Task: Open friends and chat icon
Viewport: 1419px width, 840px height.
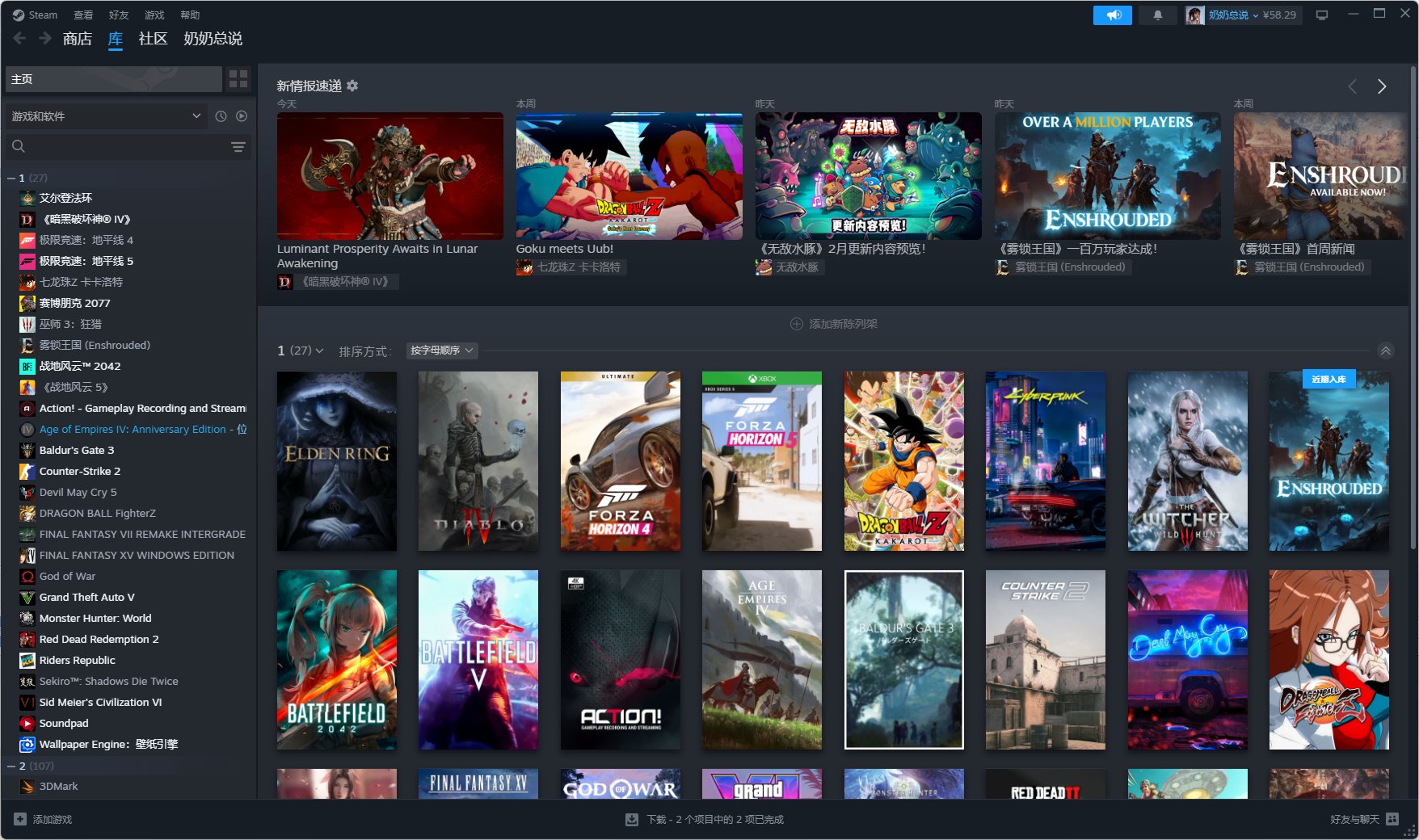Action: 1392,819
